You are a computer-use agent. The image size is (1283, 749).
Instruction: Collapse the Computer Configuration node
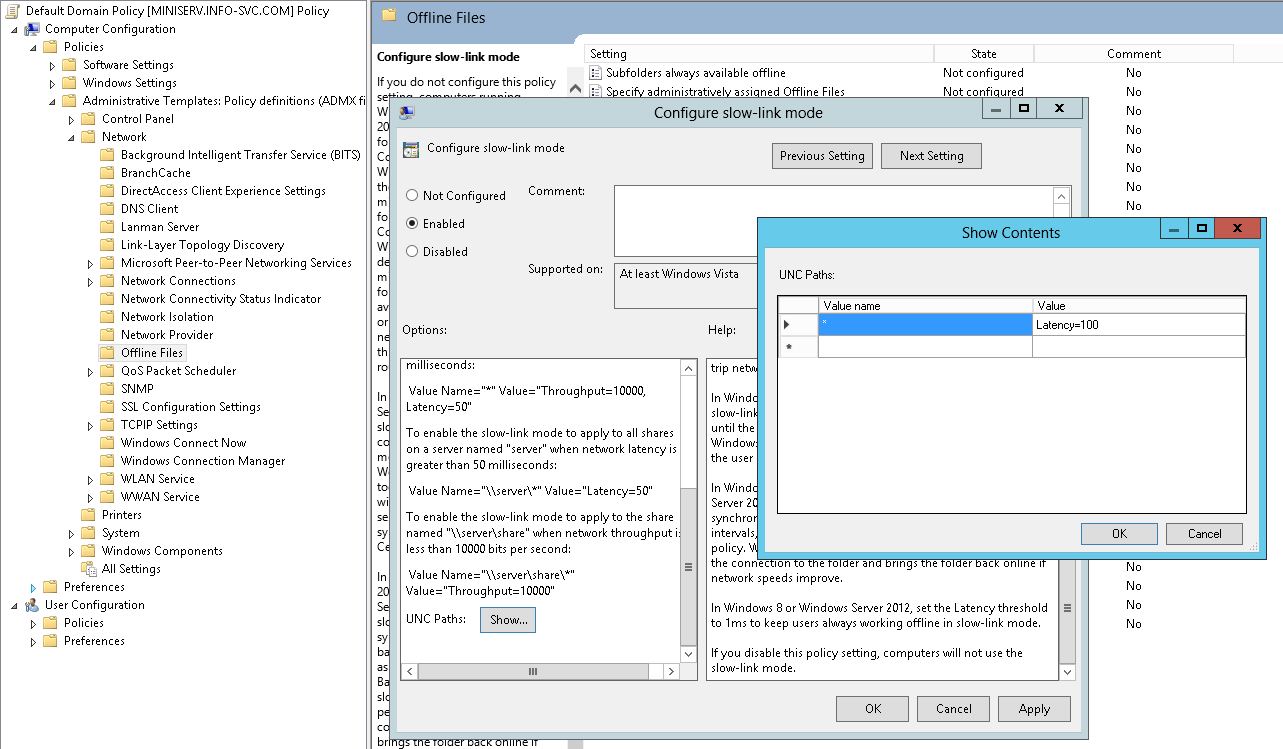pos(14,30)
